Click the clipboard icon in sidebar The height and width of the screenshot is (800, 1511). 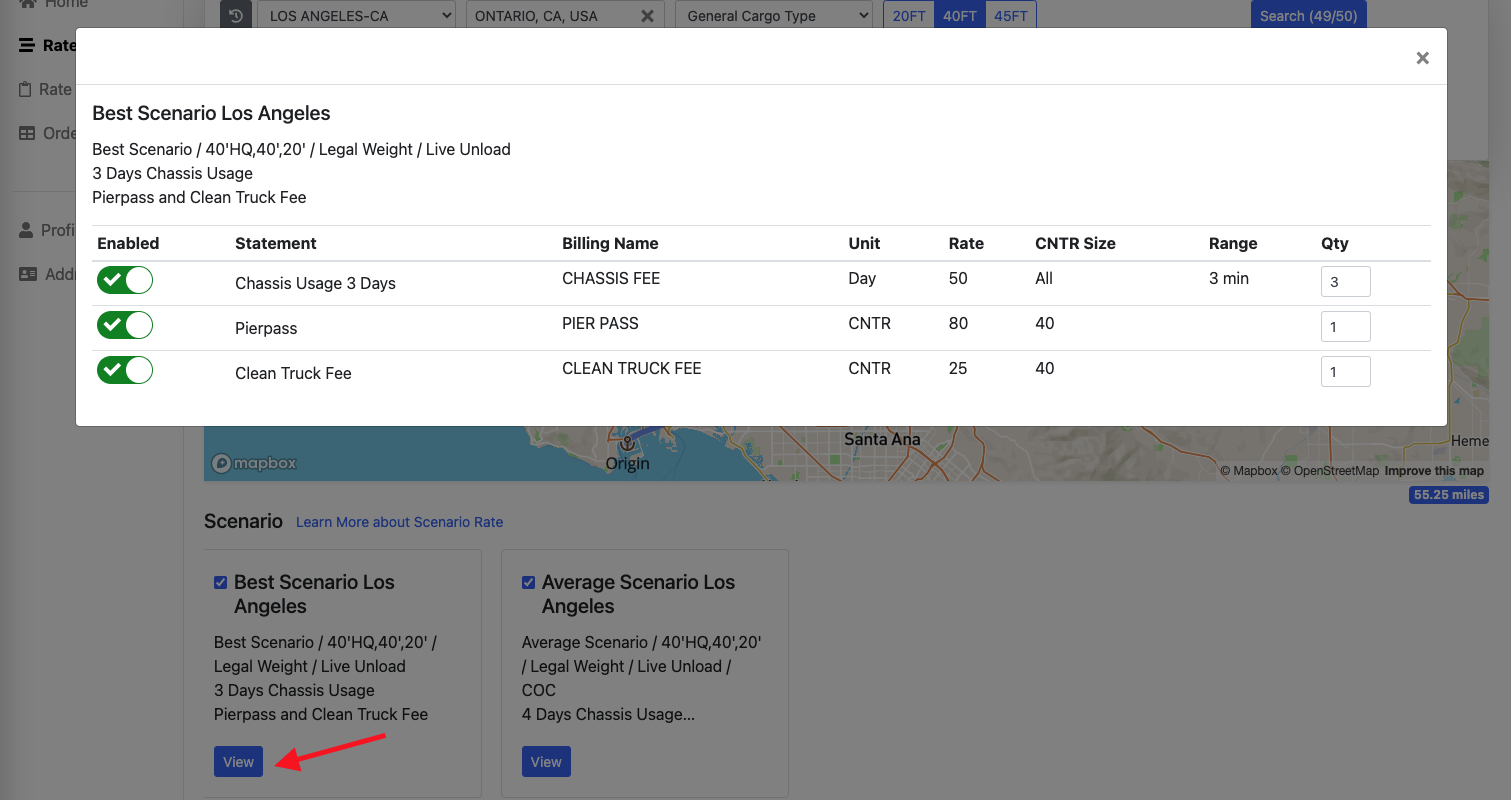tap(27, 89)
